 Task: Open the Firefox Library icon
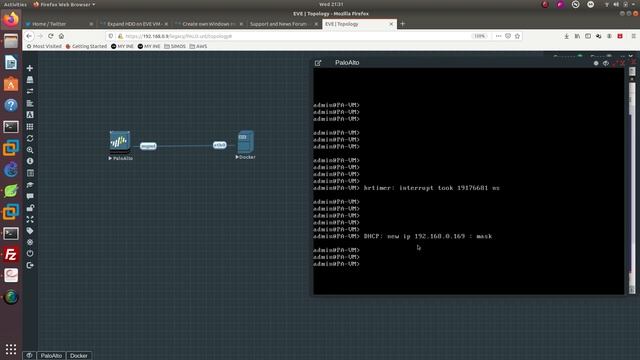coord(577,36)
